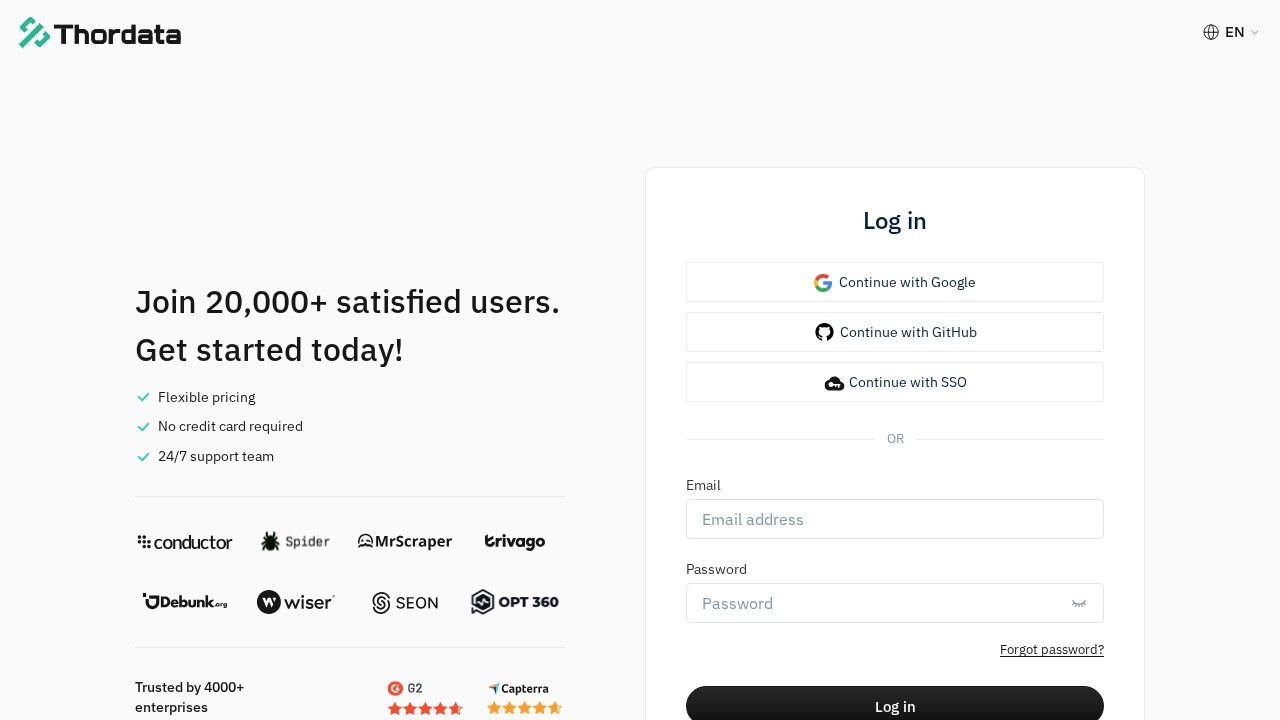
Task: Focus the Password input field
Action: point(875,603)
